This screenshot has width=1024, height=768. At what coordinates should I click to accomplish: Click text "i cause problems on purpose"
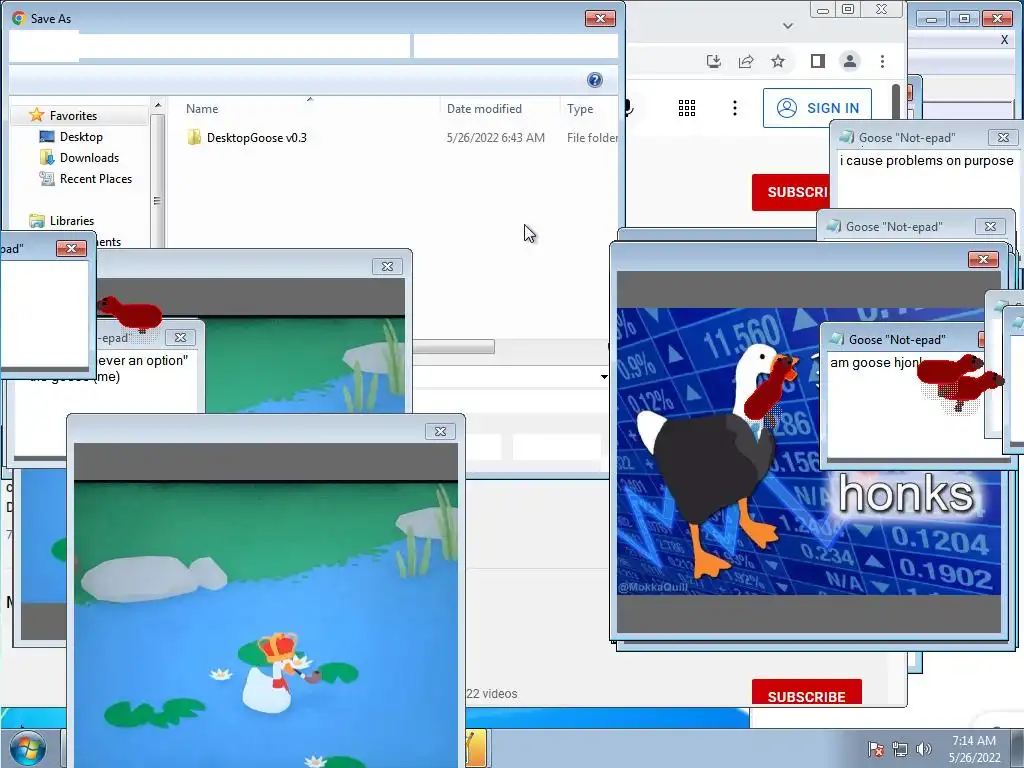[x=927, y=161]
